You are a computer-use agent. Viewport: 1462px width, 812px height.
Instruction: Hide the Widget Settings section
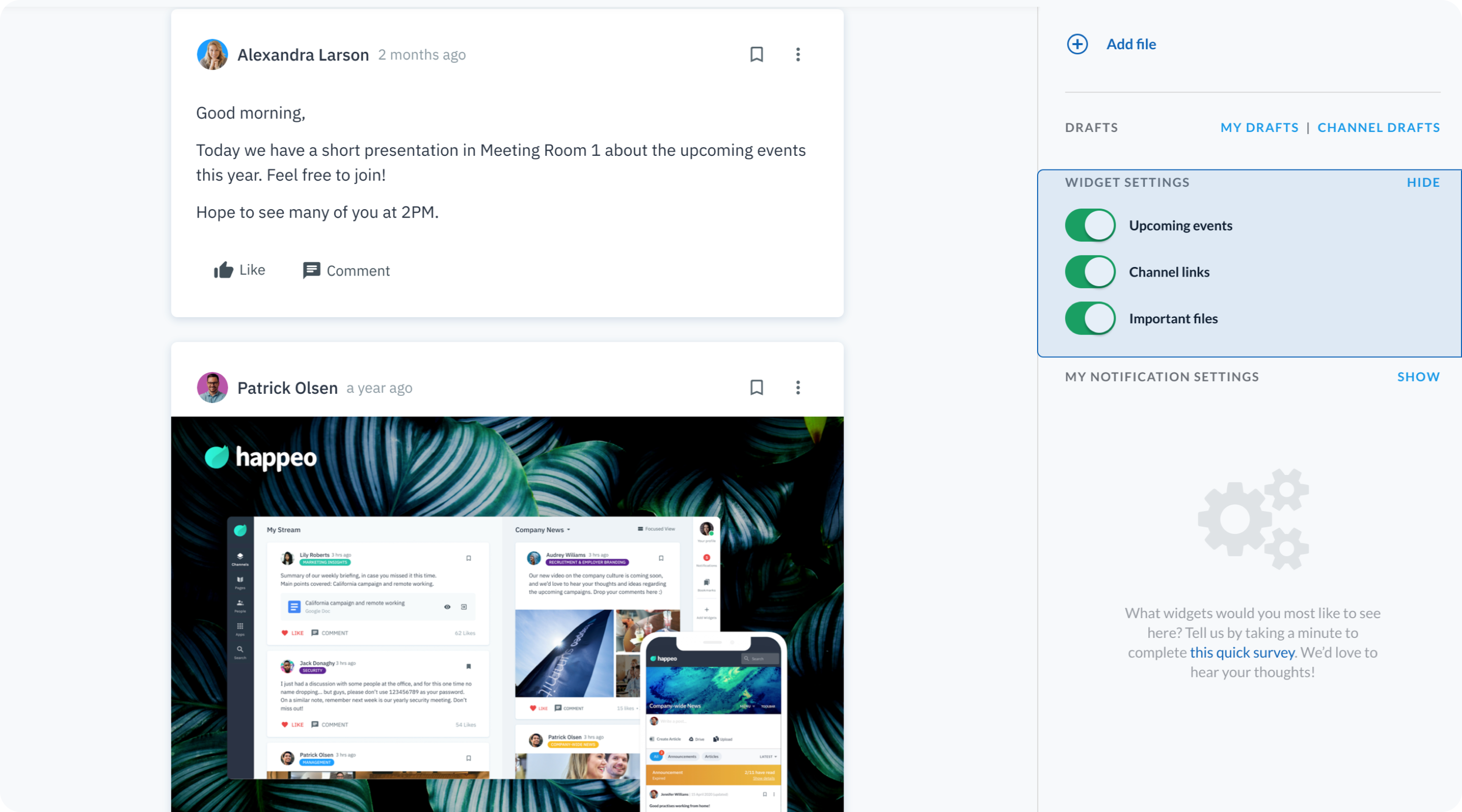(x=1423, y=183)
